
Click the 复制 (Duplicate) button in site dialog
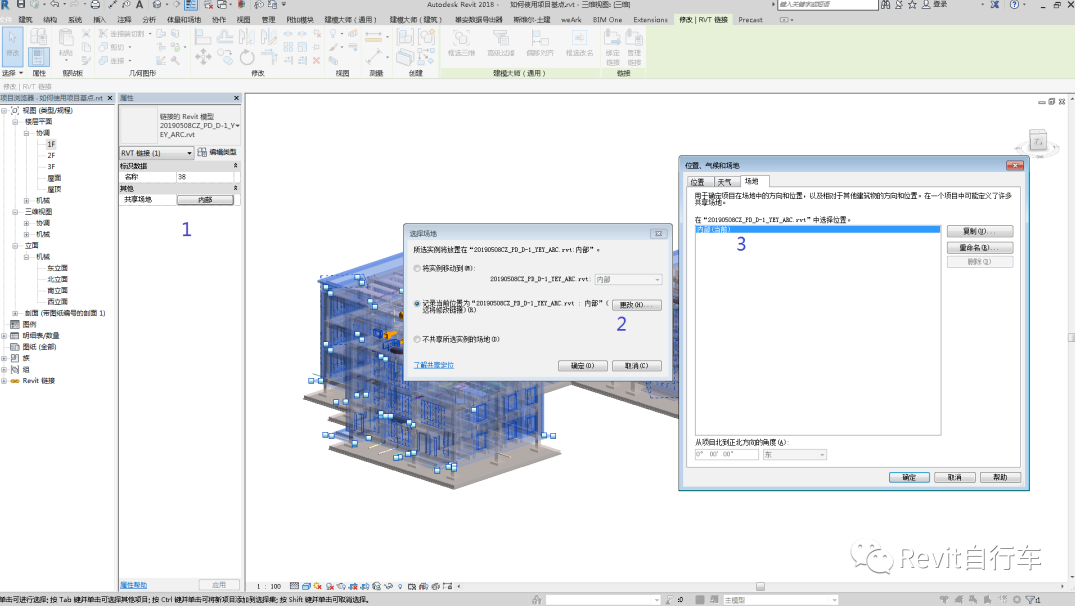(x=980, y=231)
